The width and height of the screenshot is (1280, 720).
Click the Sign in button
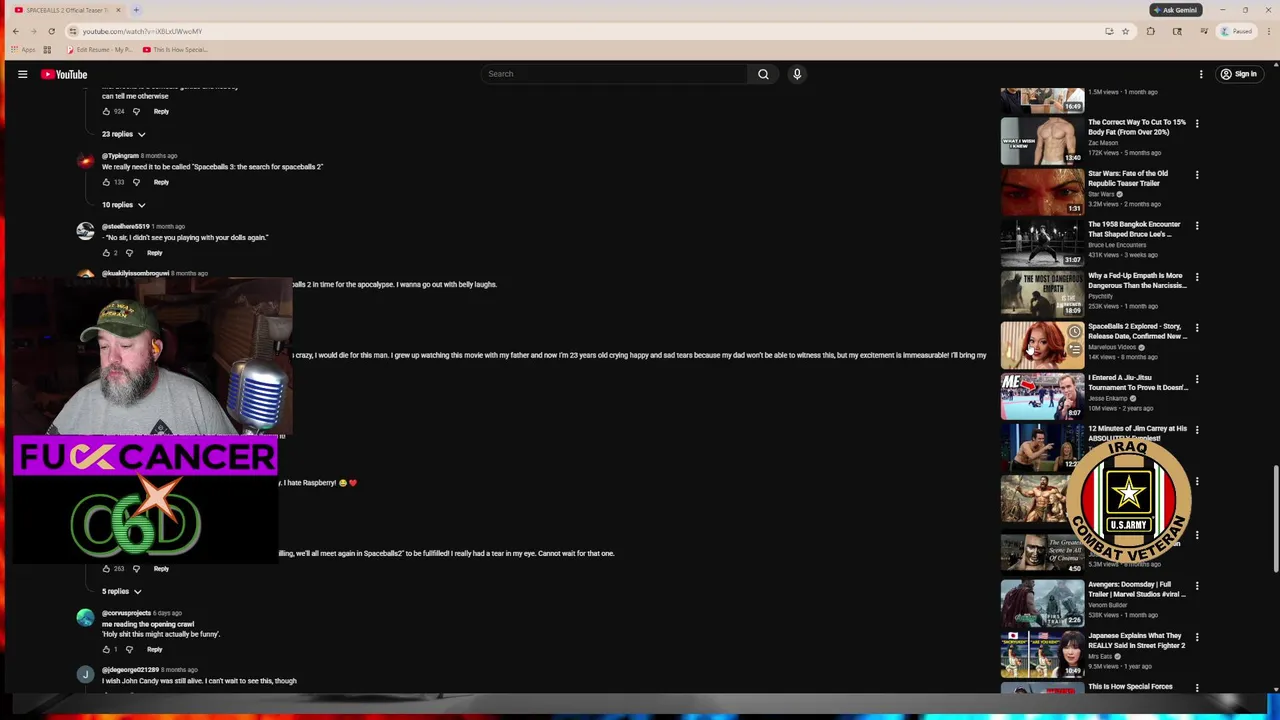point(1239,74)
